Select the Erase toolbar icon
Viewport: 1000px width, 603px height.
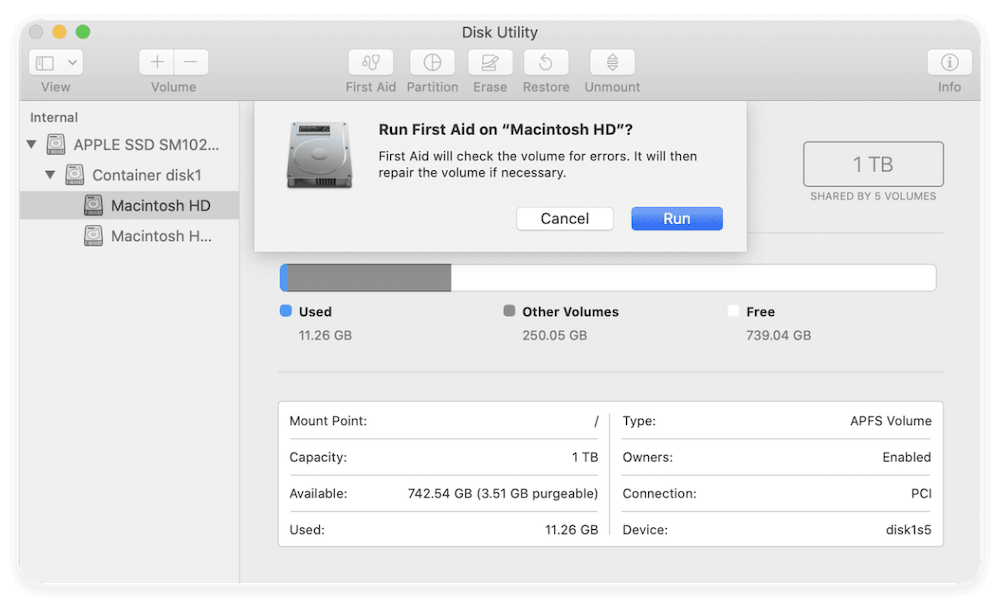490,62
